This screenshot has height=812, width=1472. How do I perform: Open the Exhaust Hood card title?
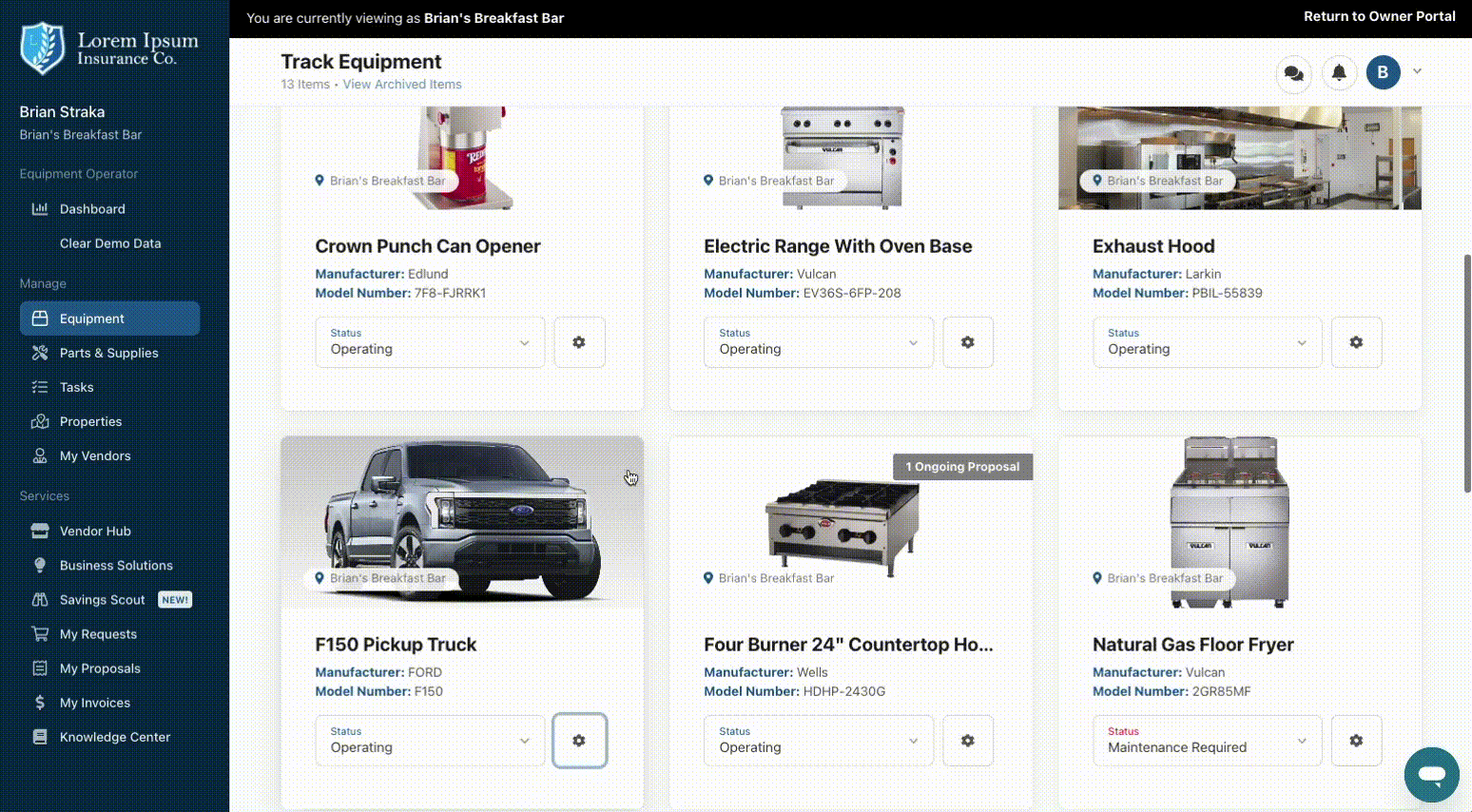point(1153,246)
